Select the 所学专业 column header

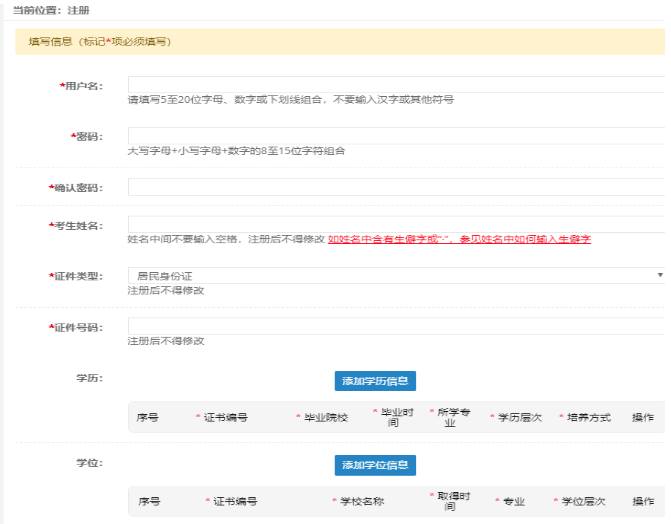pyautogui.click(x=449, y=417)
